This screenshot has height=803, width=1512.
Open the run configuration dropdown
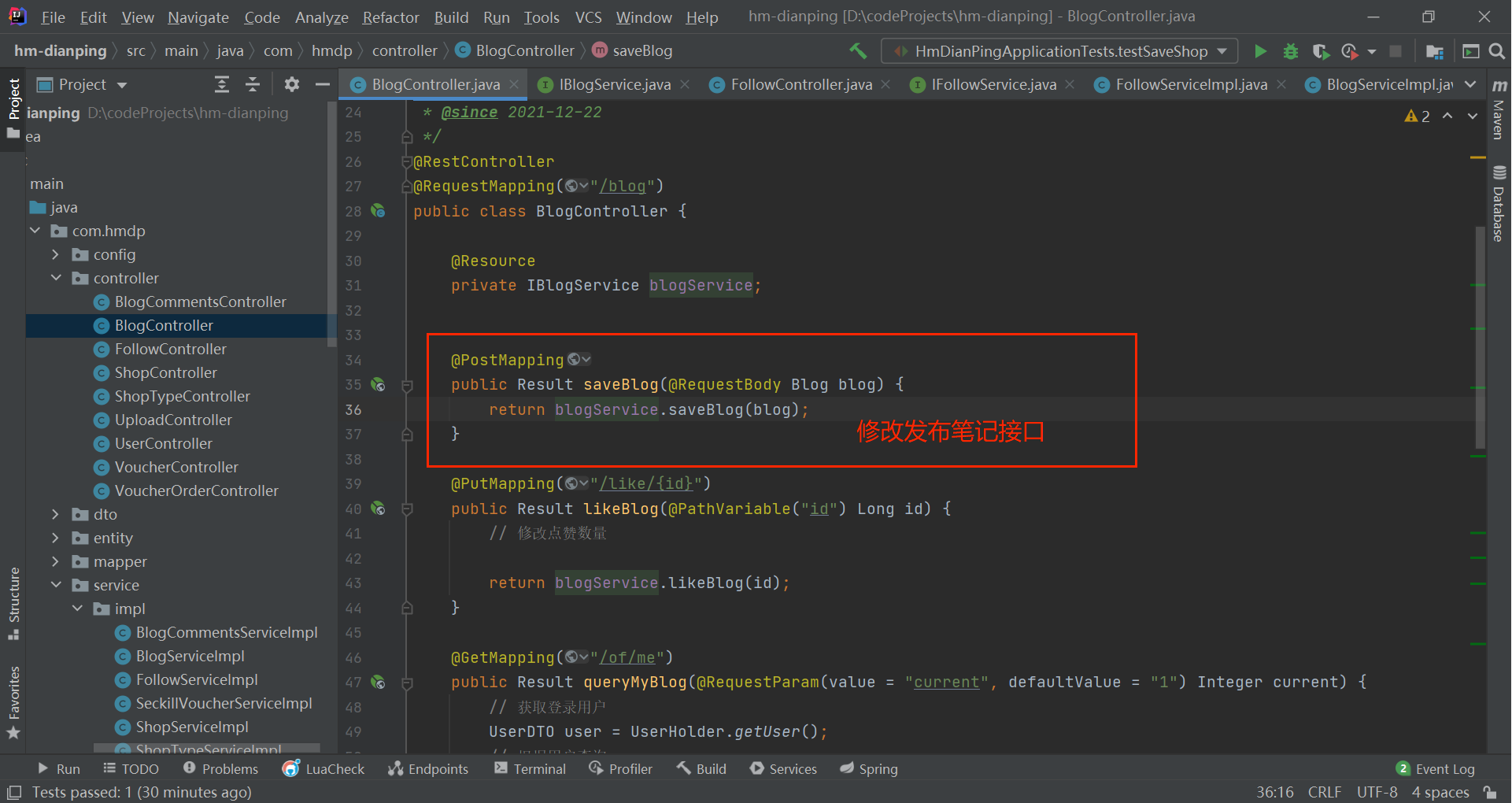1059,51
